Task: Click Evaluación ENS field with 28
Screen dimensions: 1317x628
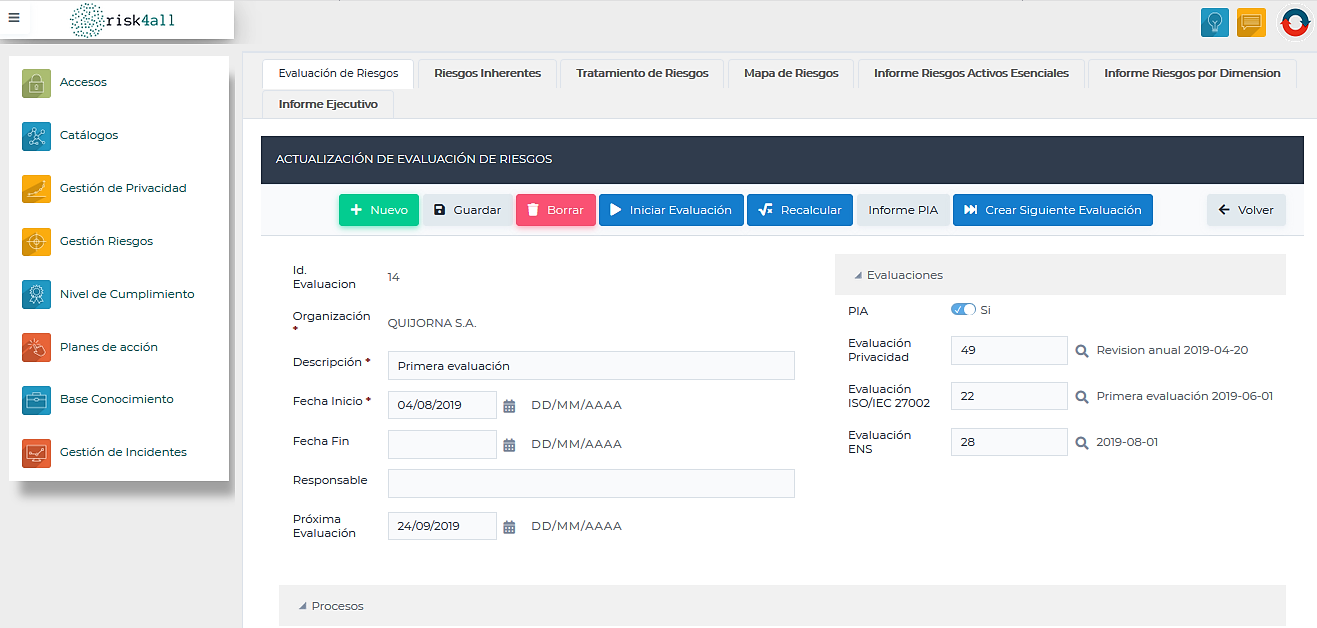Action: tap(1009, 442)
